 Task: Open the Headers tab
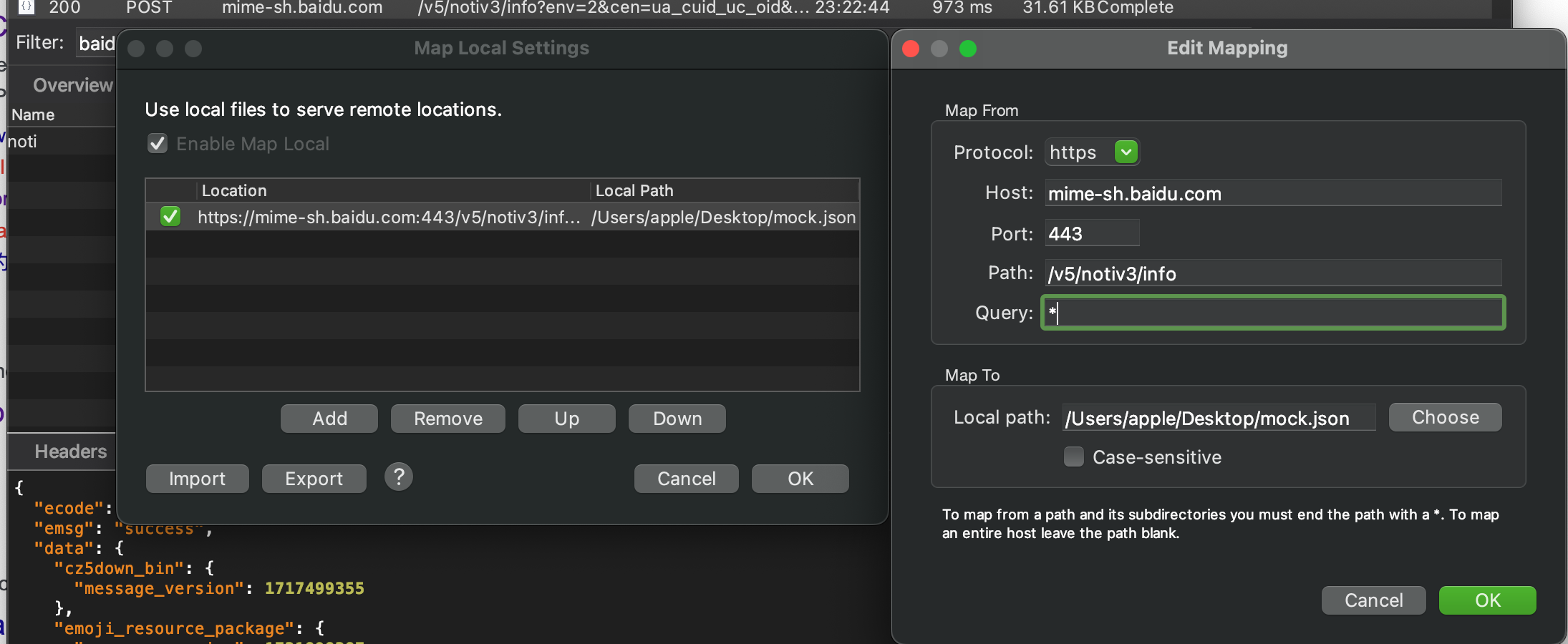click(x=70, y=452)
